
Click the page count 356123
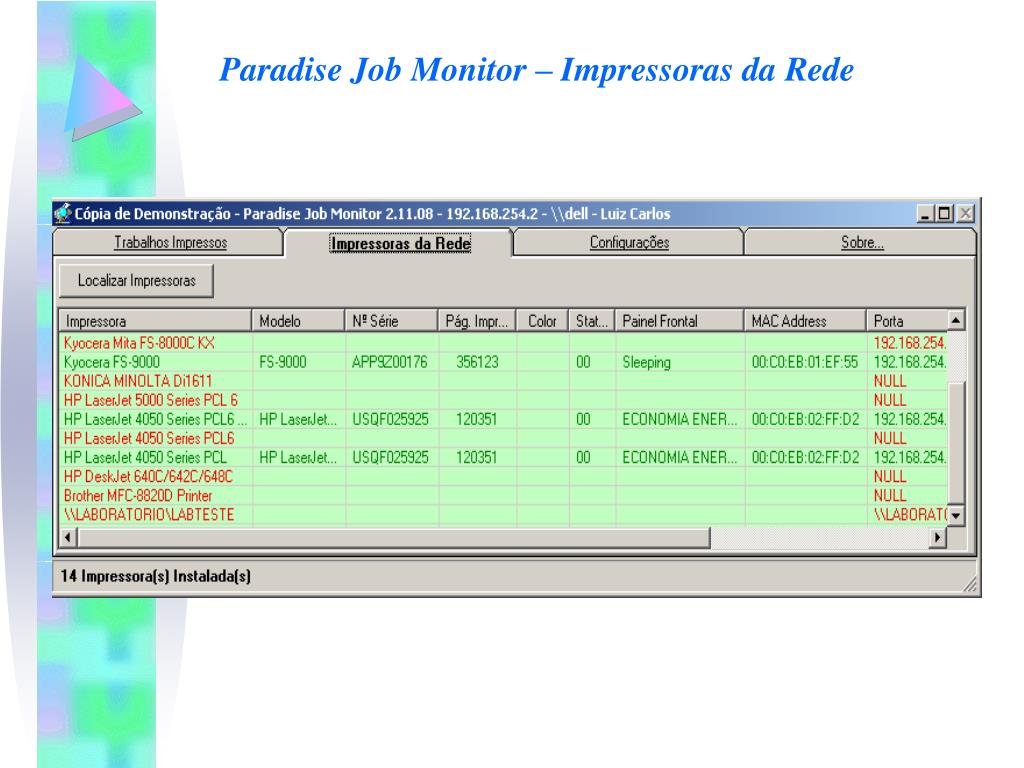tap(477, 362)
